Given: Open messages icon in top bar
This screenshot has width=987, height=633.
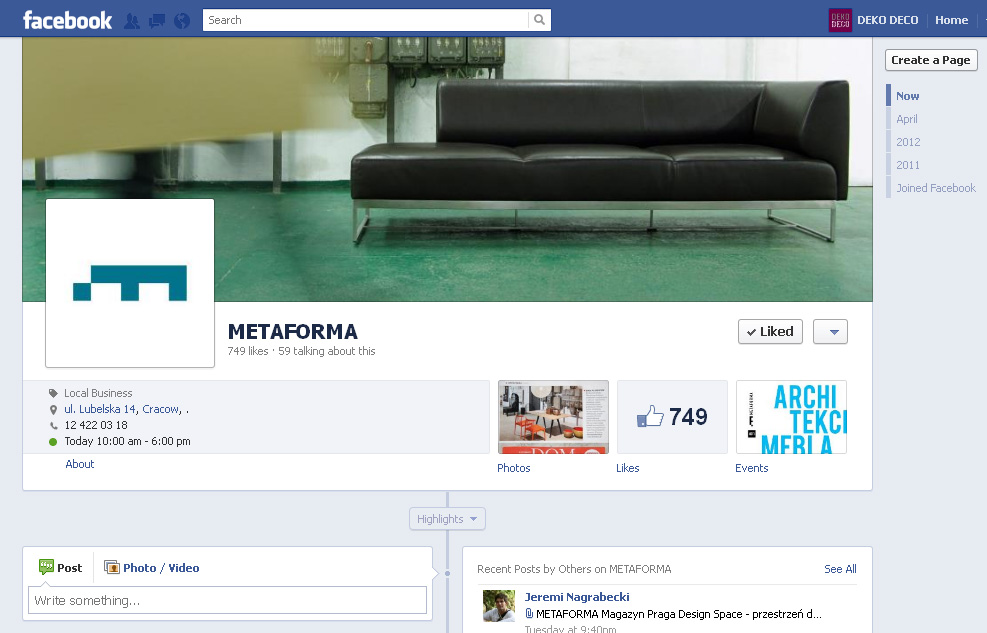Looking at the screenshot, I should 157,21.
